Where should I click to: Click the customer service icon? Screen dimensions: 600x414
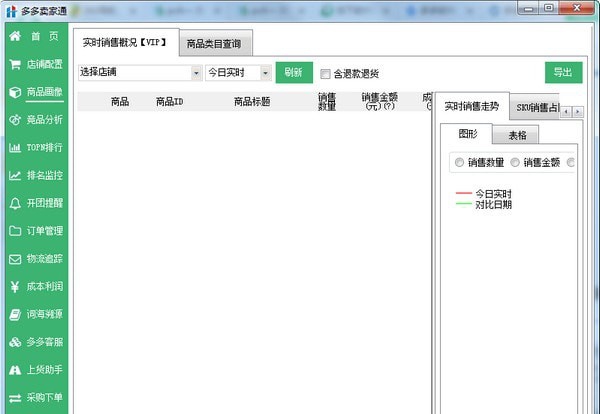[x=15, y=342]
